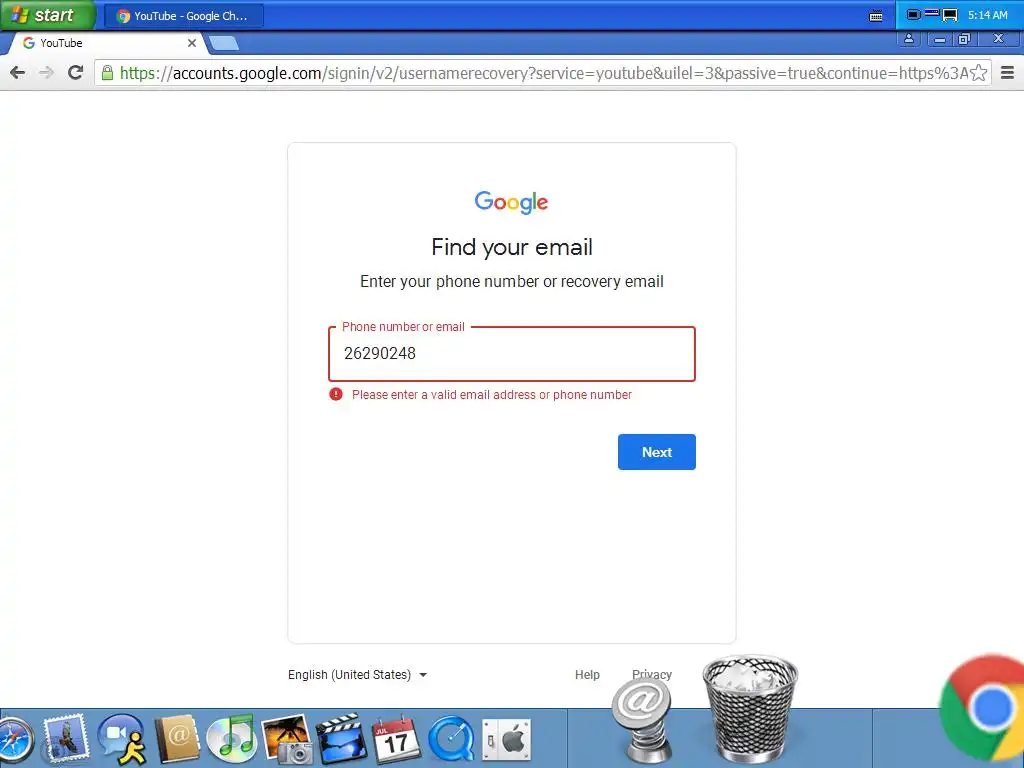
Task: Launch Mail stamp icon in dock
Action: pos(65,739)
